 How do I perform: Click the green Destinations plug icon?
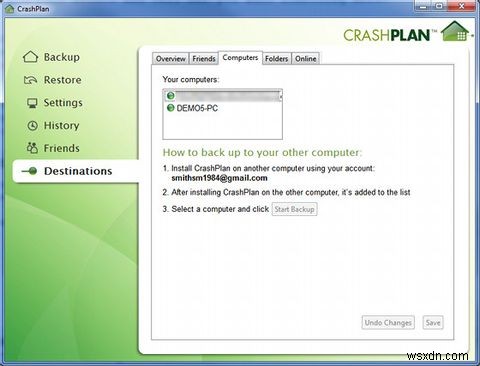pos(30,171)
